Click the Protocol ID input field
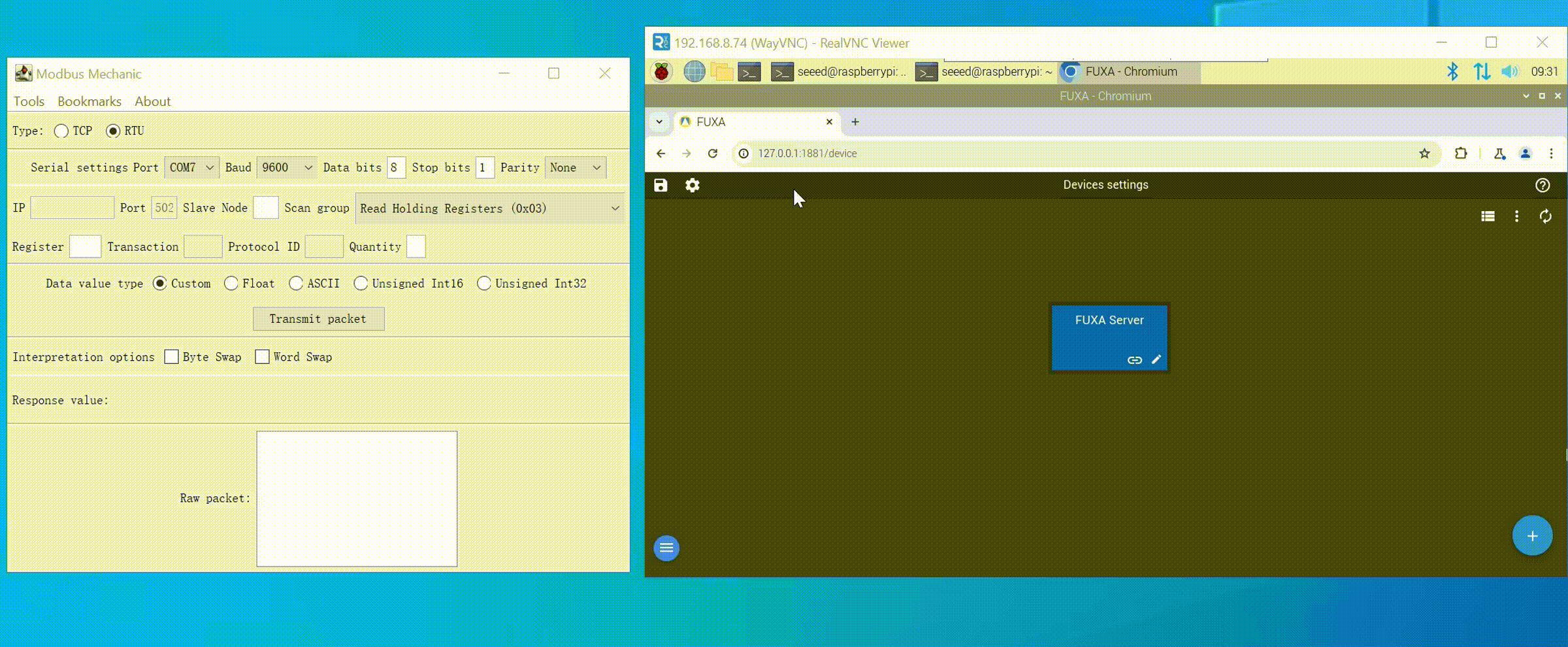 click(x=324, y=247)
